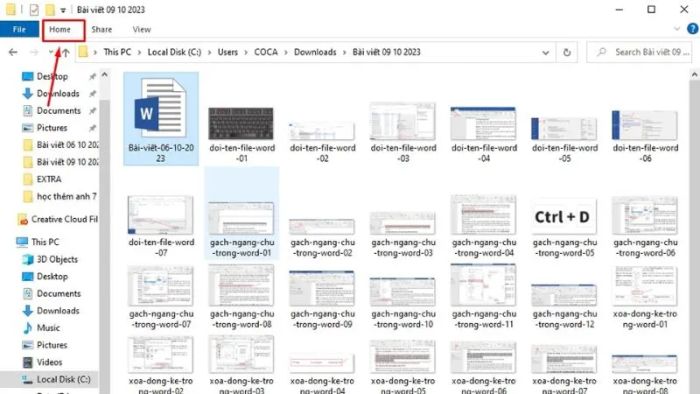Image resolution: width=700 pixels, height=394 pixels.
Task: Click Downloads in the address path
Action: pyautogui.click(x=315, y=52)
